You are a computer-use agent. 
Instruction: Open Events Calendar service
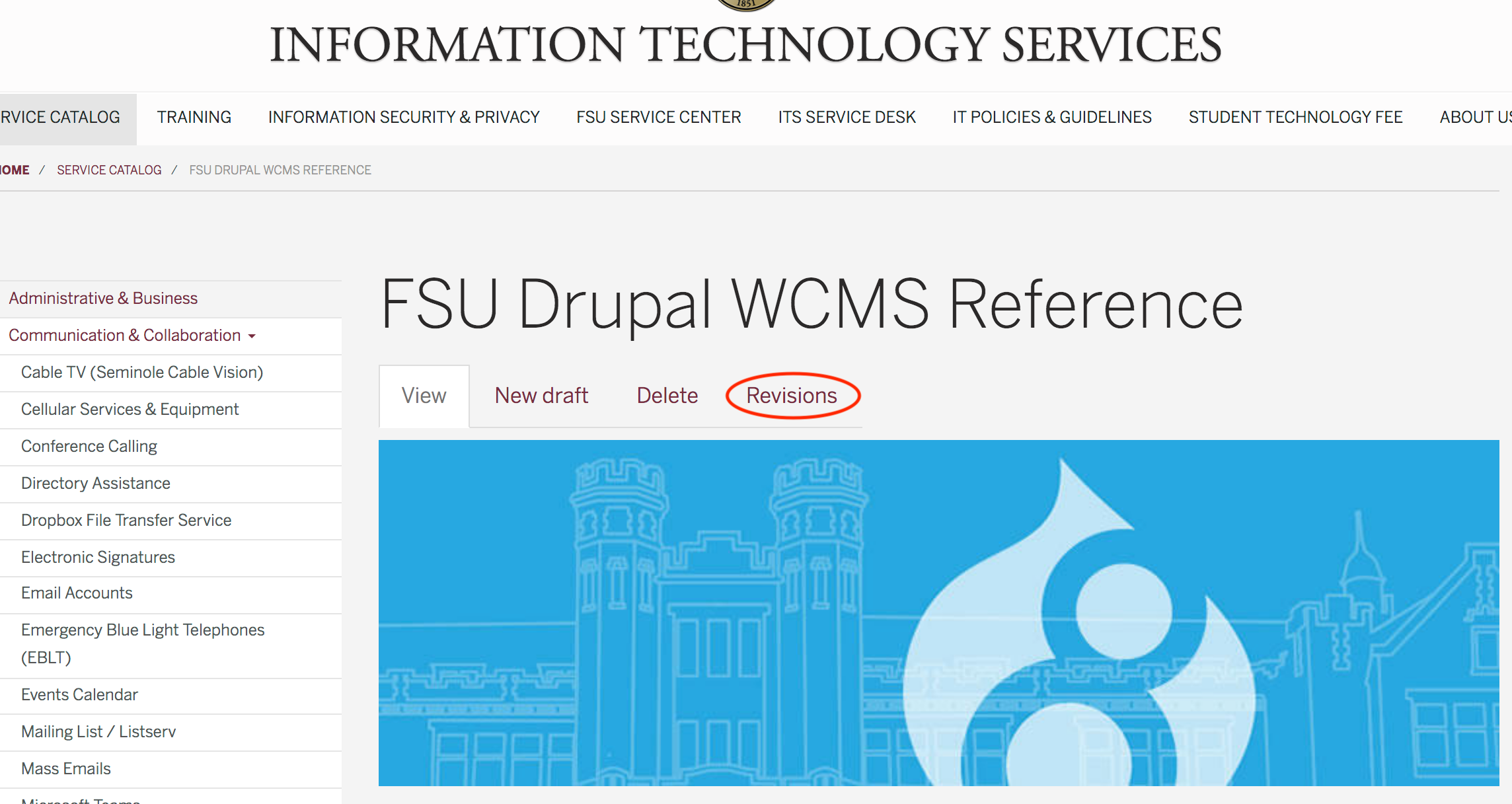tap(79, 695)
